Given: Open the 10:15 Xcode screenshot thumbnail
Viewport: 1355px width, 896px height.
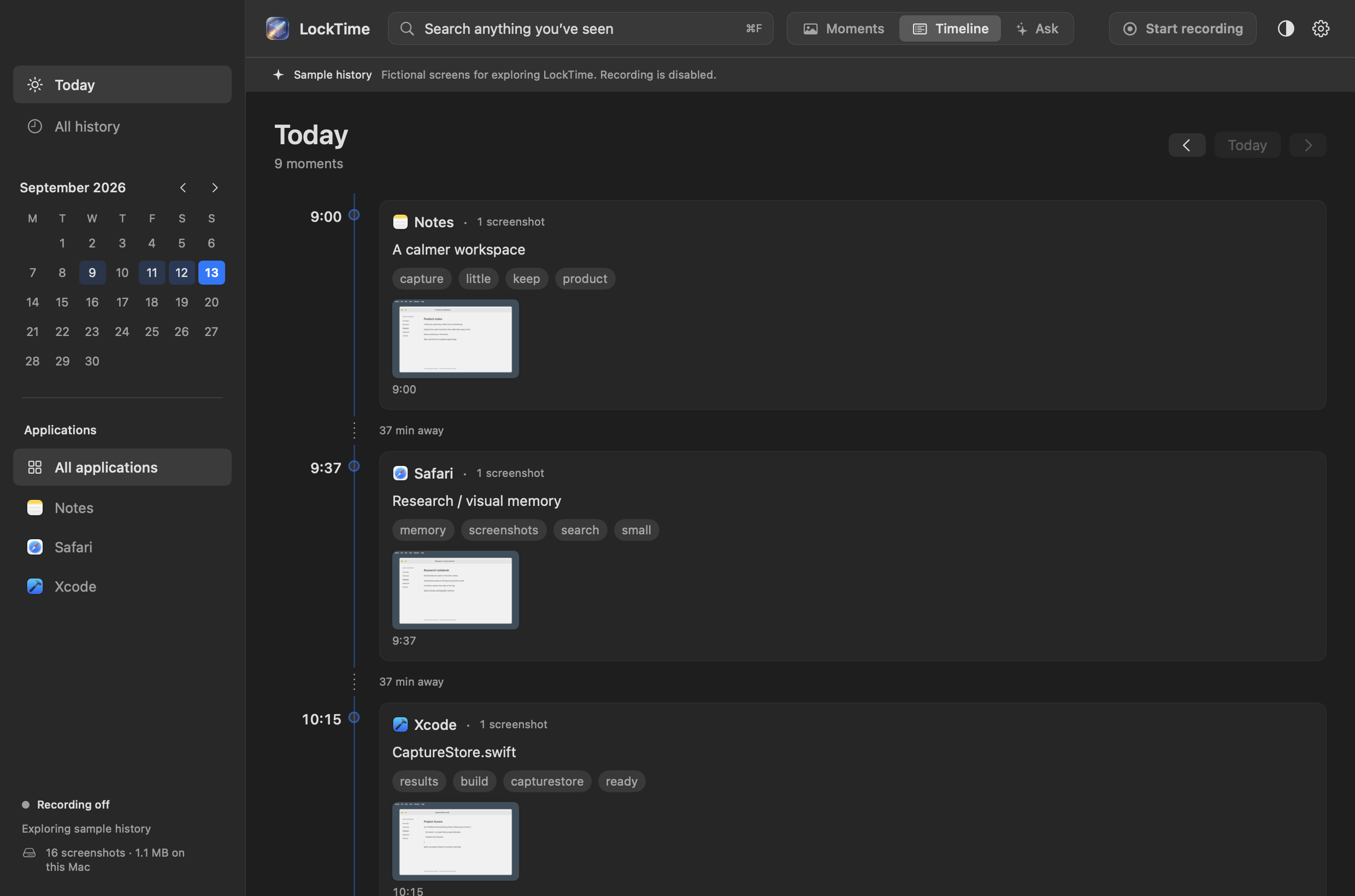Looking at the screenshot, I should click(456, 841).
